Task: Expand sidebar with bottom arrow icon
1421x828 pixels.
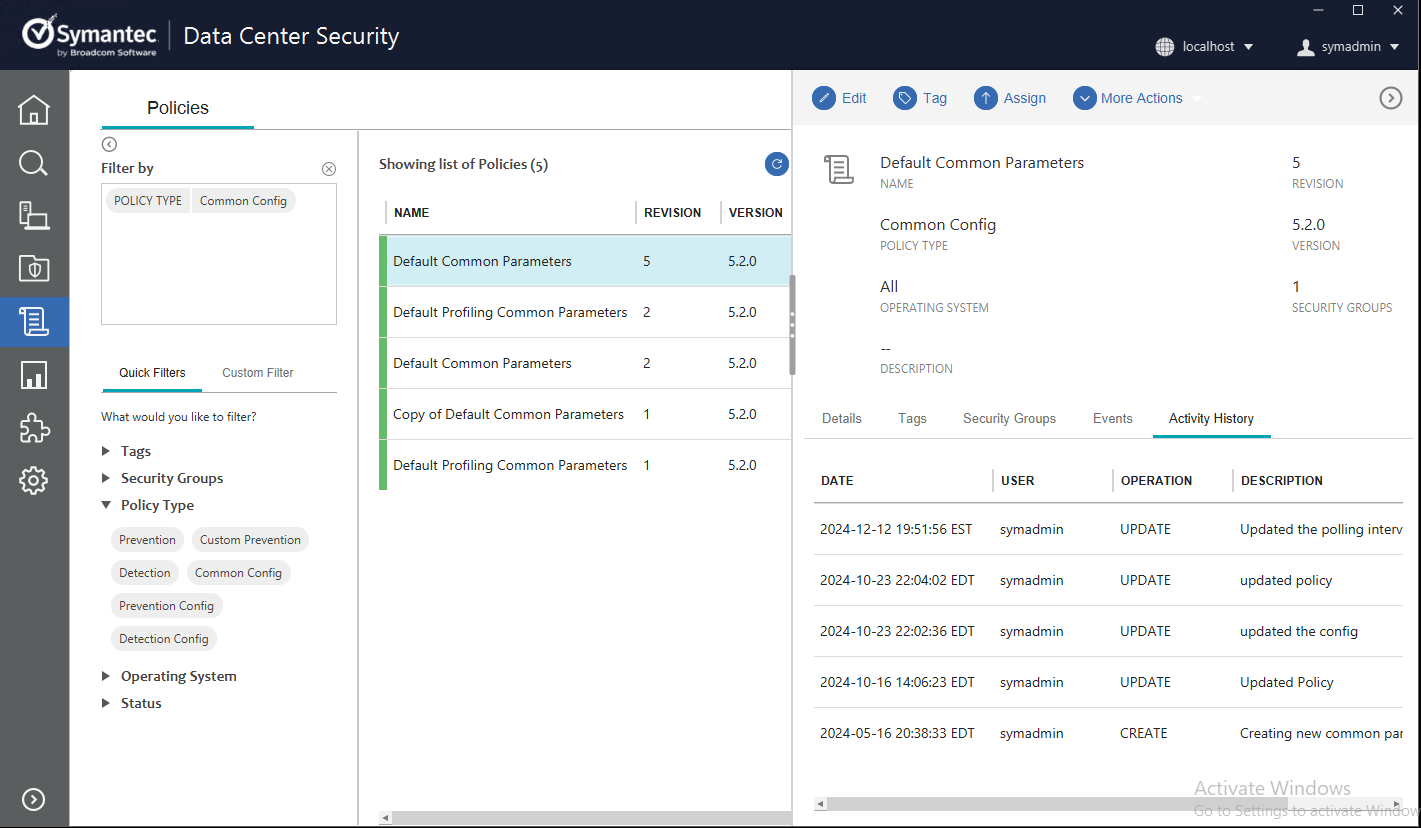Action: tap(33, 799)
